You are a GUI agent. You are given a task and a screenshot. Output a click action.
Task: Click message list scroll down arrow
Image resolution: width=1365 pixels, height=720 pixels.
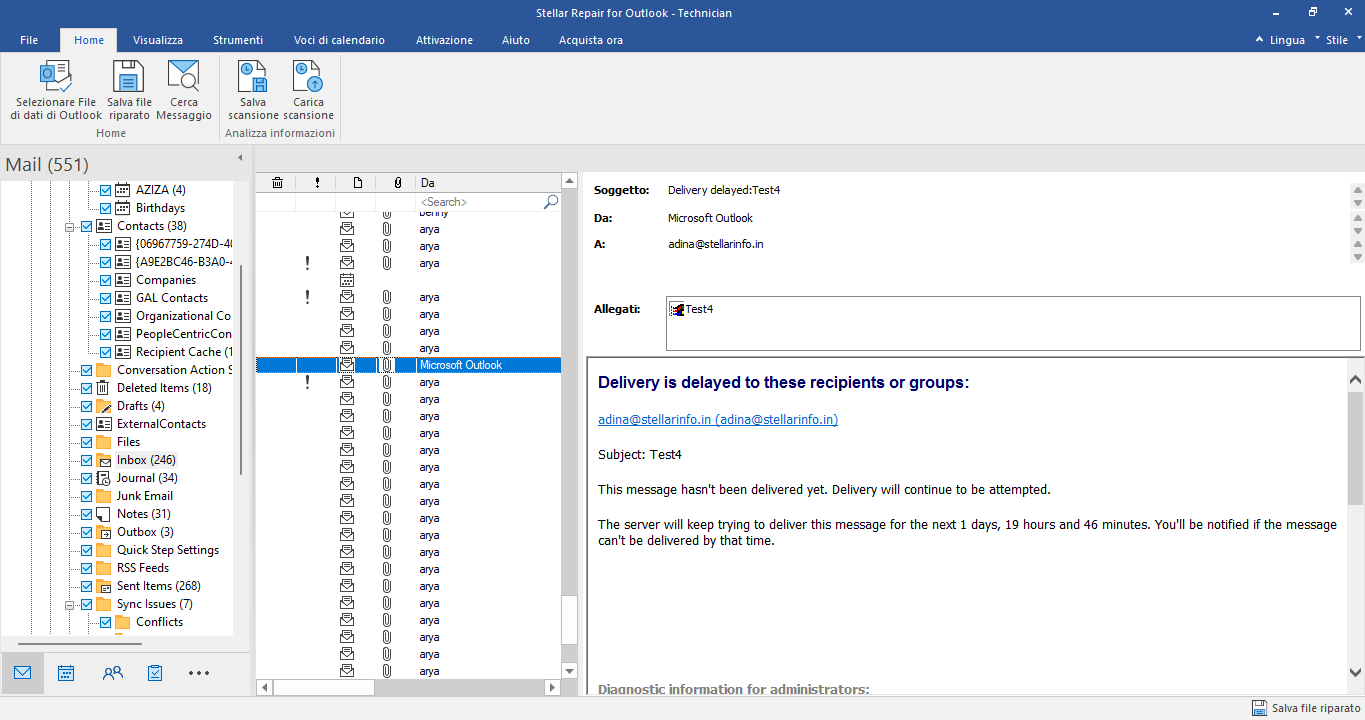[x=570, y=671]
